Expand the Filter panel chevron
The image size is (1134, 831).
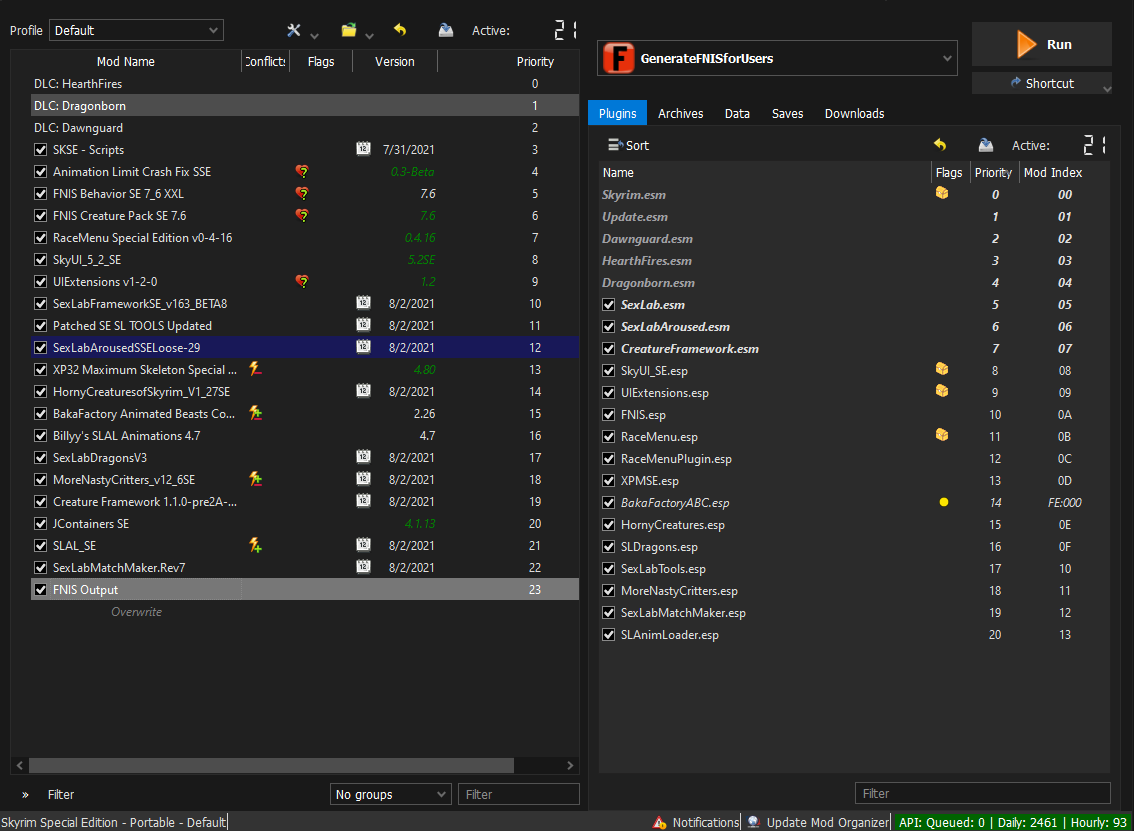click(x=25, y=794)
